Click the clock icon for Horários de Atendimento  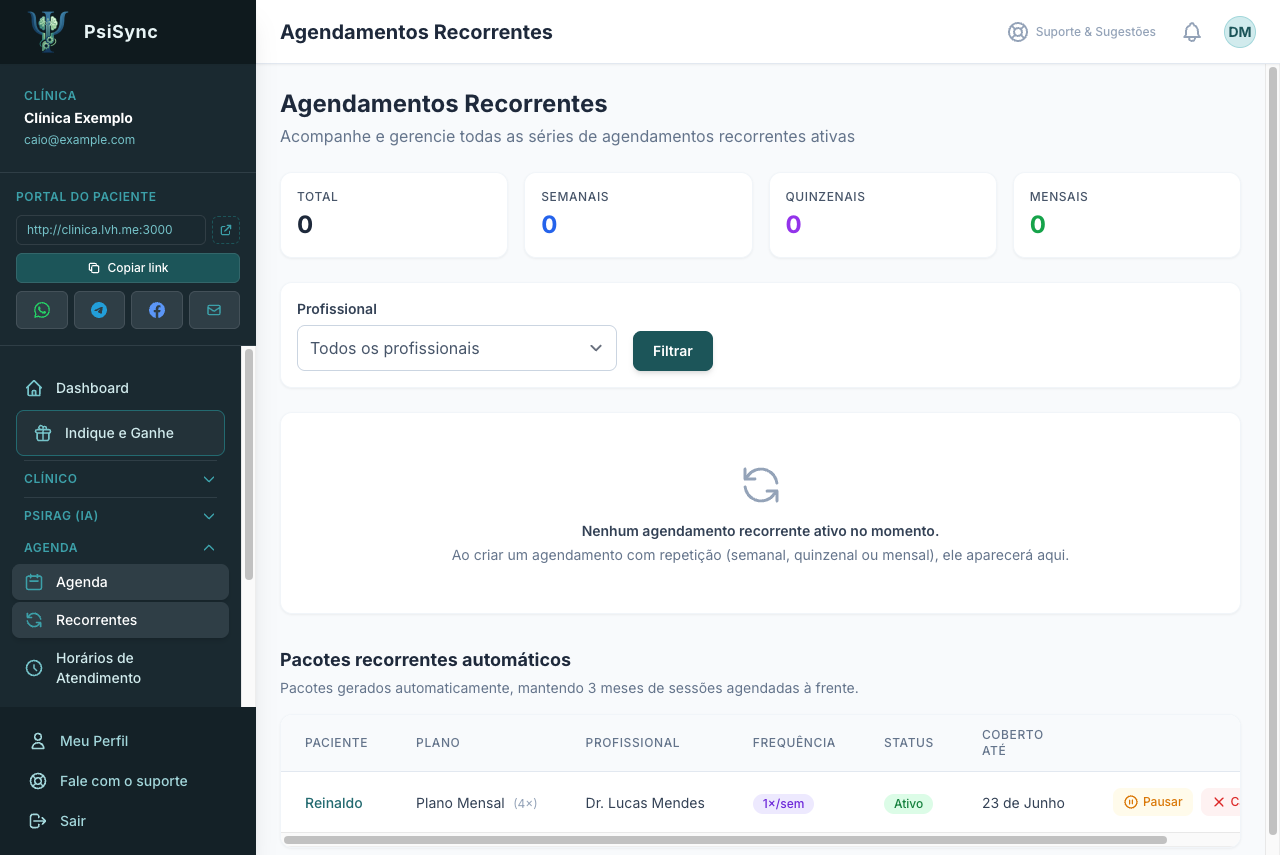[34, 668]
